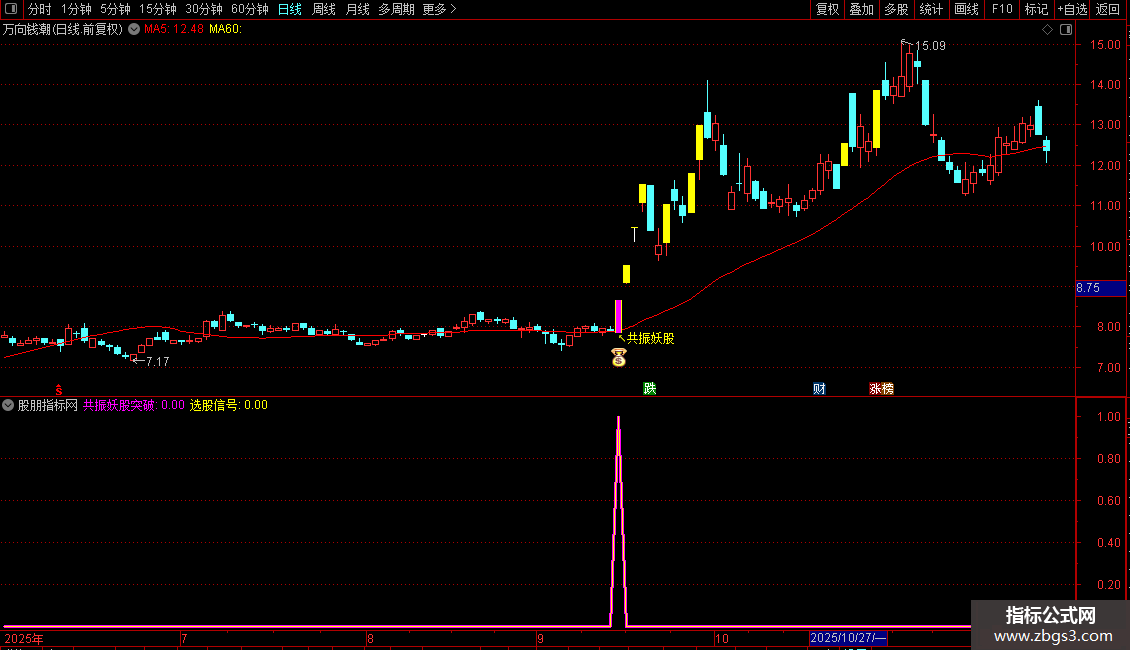Image resolution: width=1130 pixels, height=650 pixels.
Task: Click the 8.75 price tag on axis
Action: (1100, 288)
